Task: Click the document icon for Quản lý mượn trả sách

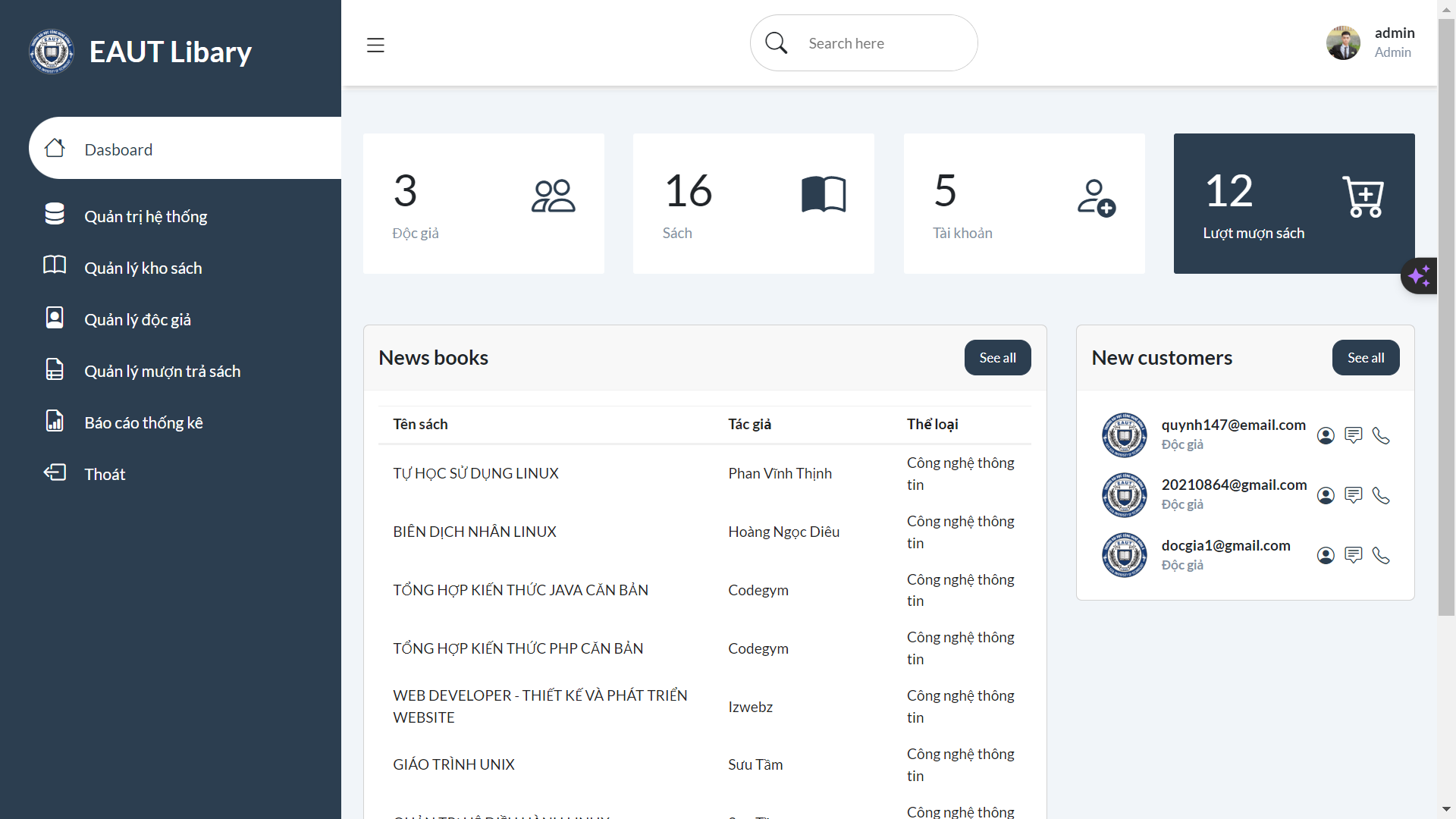Action: 55,369
